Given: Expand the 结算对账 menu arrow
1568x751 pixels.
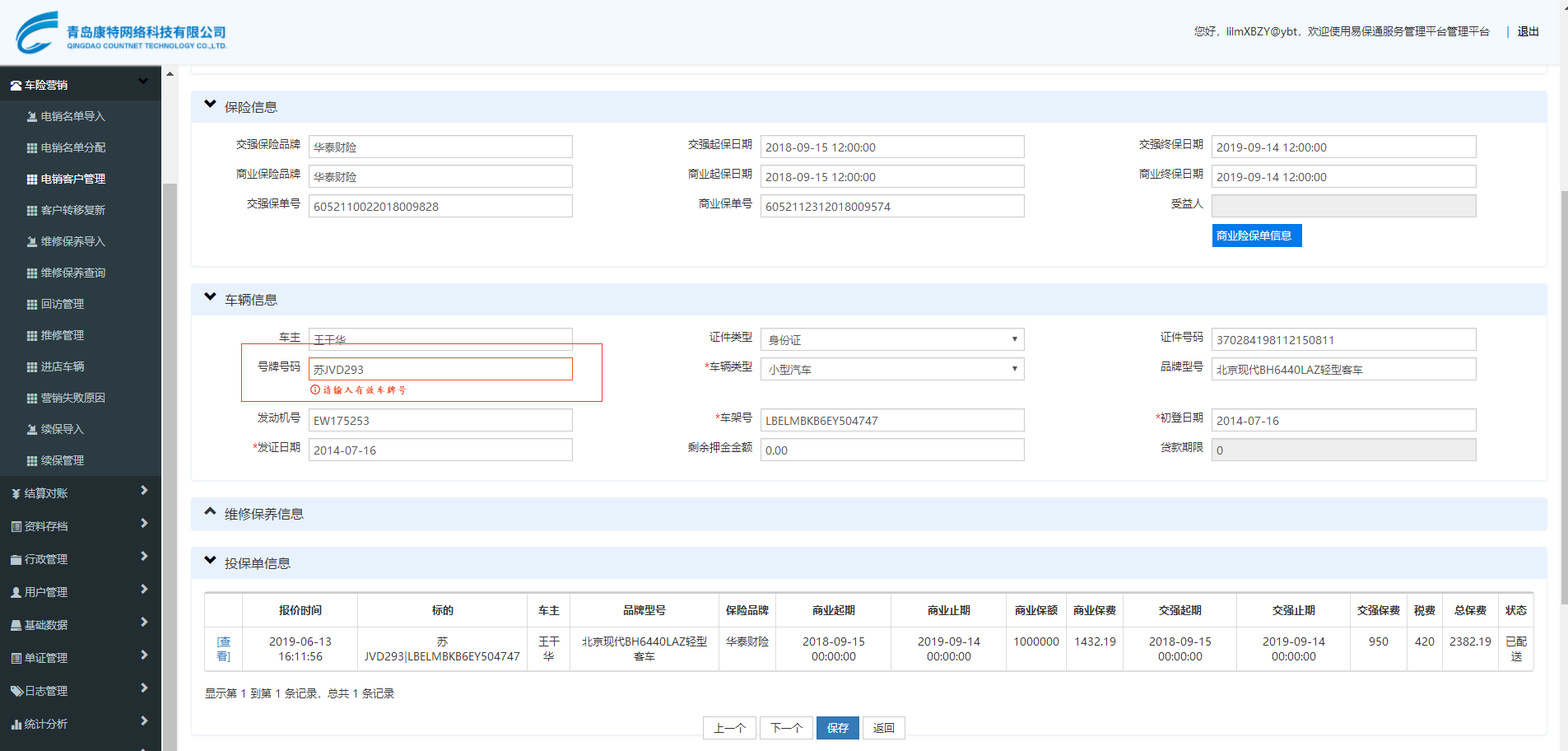Looking at the screenshot, I should tap(144, 491).
